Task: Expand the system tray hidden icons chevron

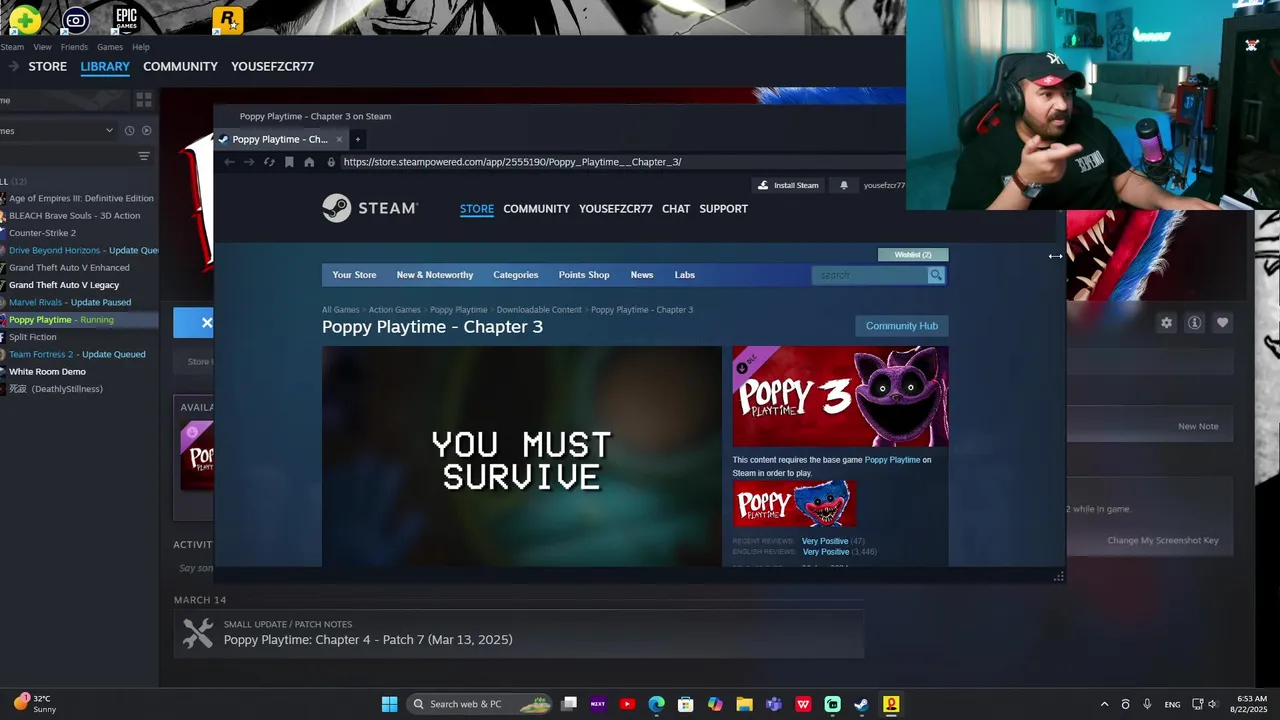Action: point(1104,704)
